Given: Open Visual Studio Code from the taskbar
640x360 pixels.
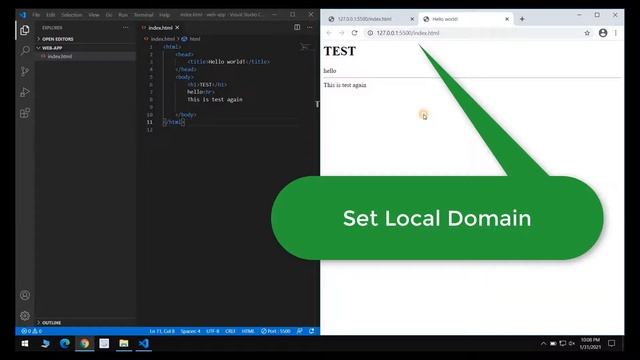Looking at the screenshot, I should point(144,344).
